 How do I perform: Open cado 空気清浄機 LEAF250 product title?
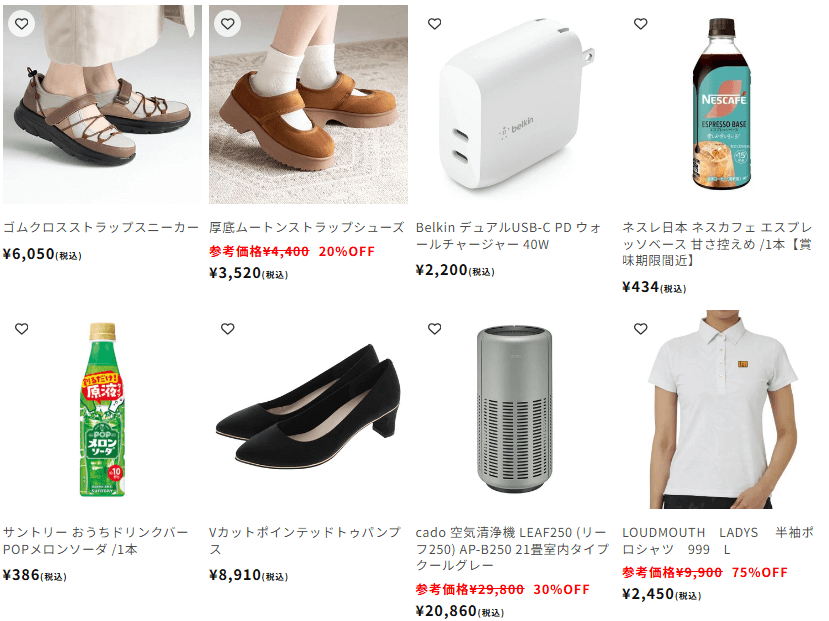(512, 549)
